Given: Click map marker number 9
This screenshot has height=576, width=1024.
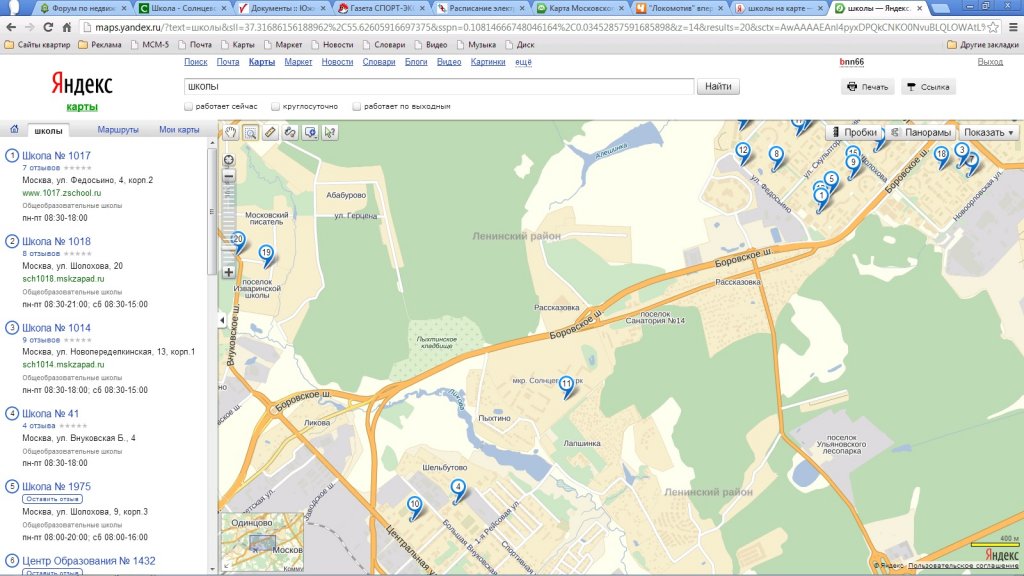Looking at the screenshot, I should click(853, 165).
